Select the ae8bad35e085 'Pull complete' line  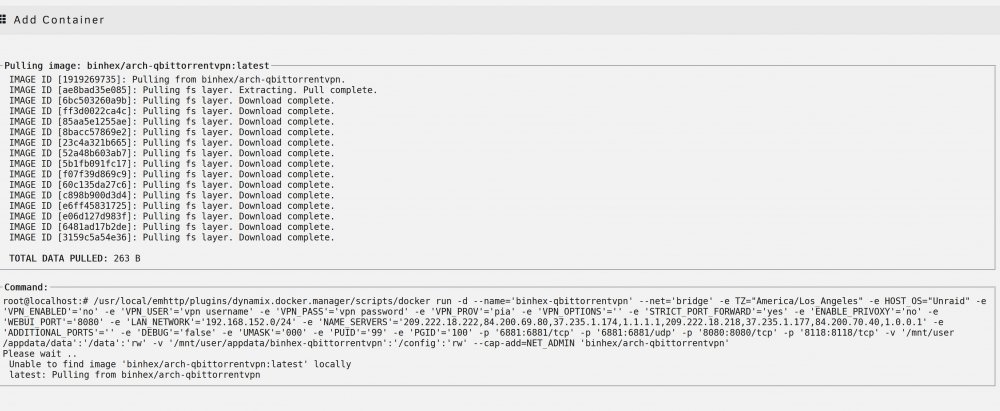(x=193, y=90)
